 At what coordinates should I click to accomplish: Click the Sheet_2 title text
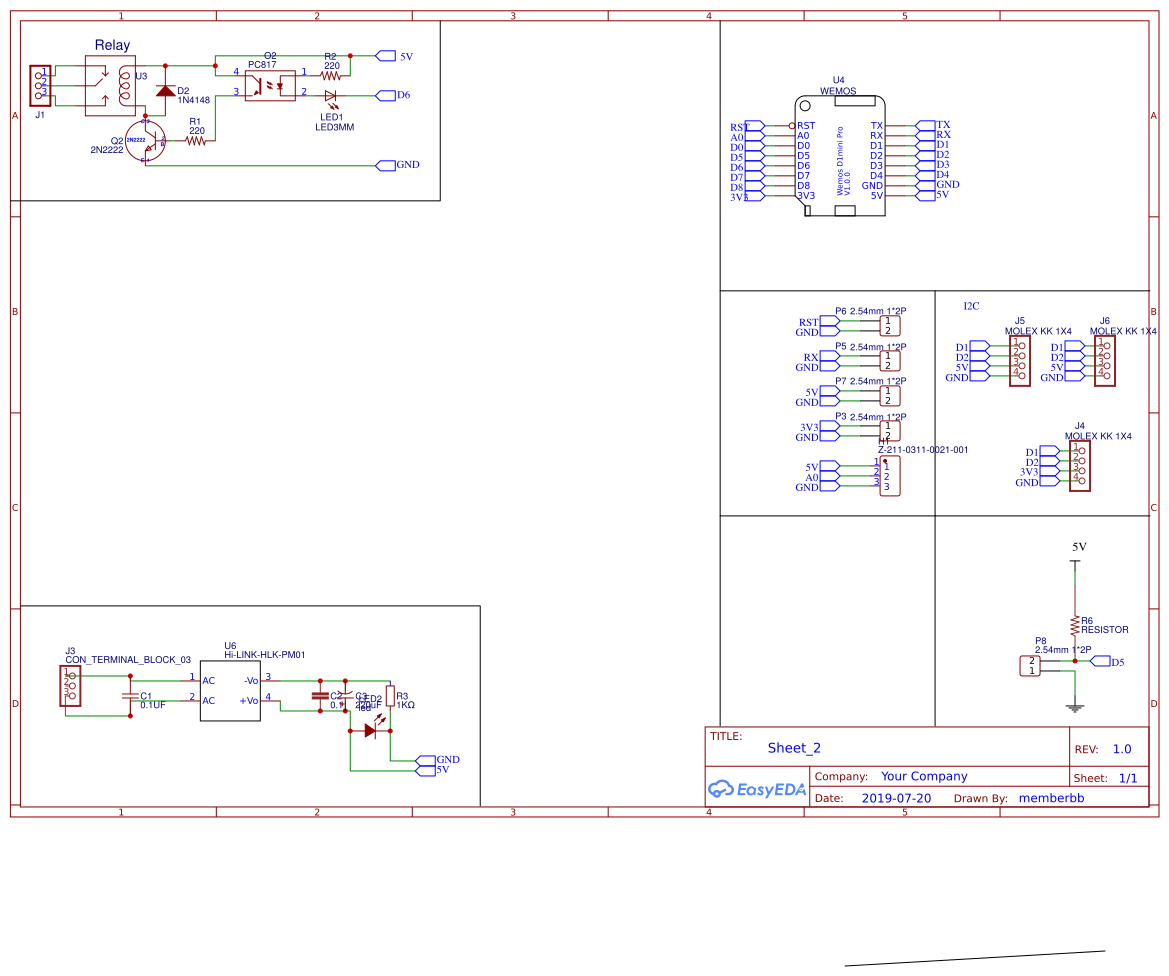(x=794, y=747)
